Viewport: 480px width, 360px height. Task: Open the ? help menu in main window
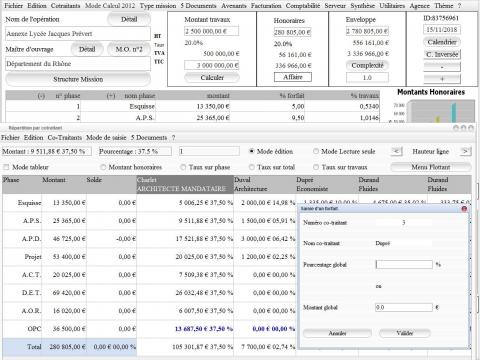459,6
